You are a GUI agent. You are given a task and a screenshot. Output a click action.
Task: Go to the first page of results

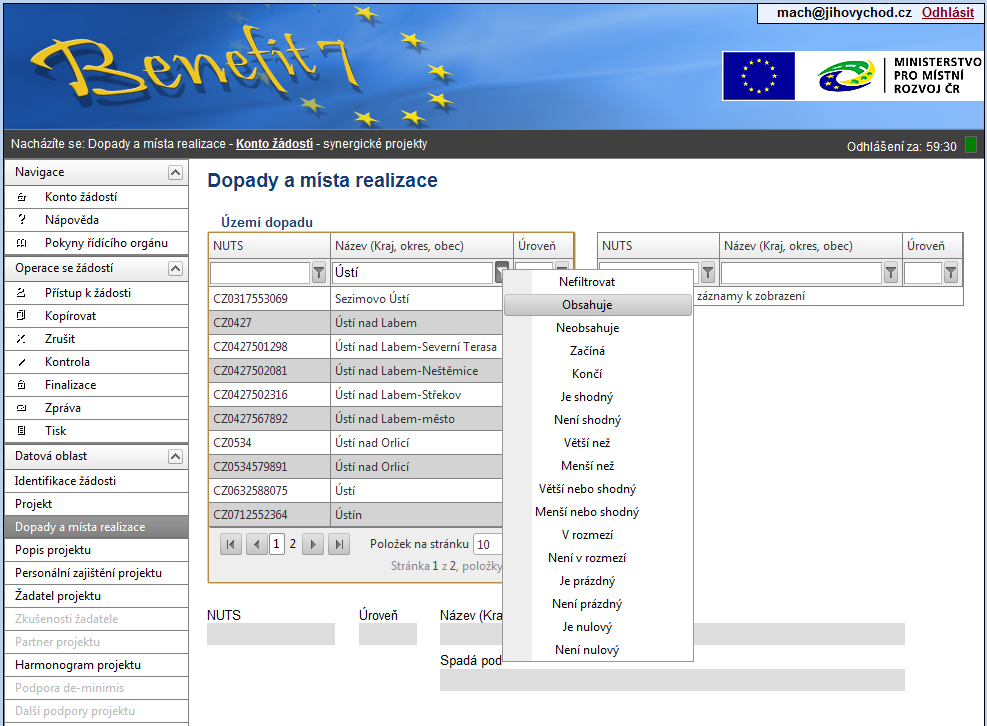pyautogui.click(x=231, y=544)
